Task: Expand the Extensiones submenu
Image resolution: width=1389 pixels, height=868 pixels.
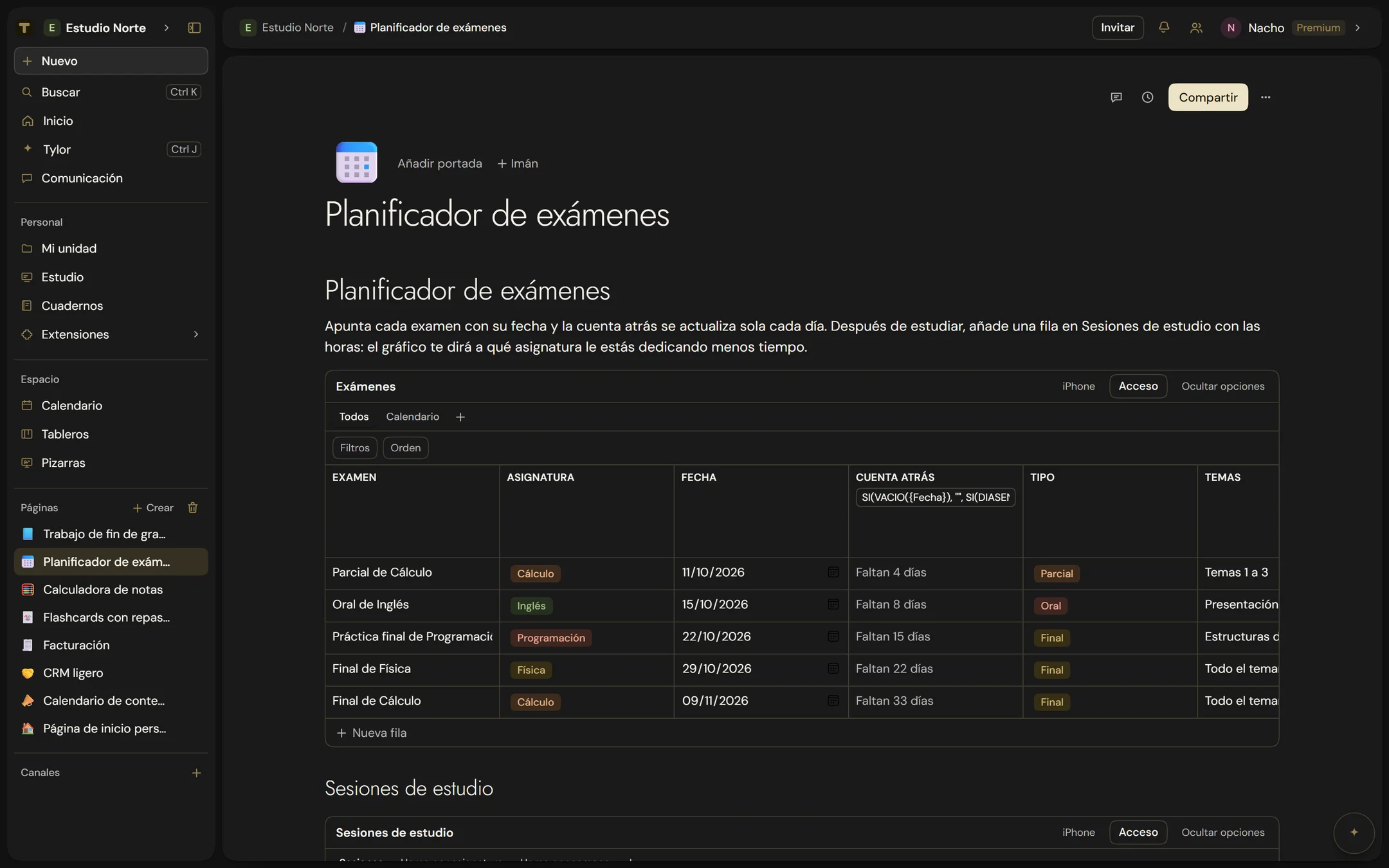Action: 196,334
